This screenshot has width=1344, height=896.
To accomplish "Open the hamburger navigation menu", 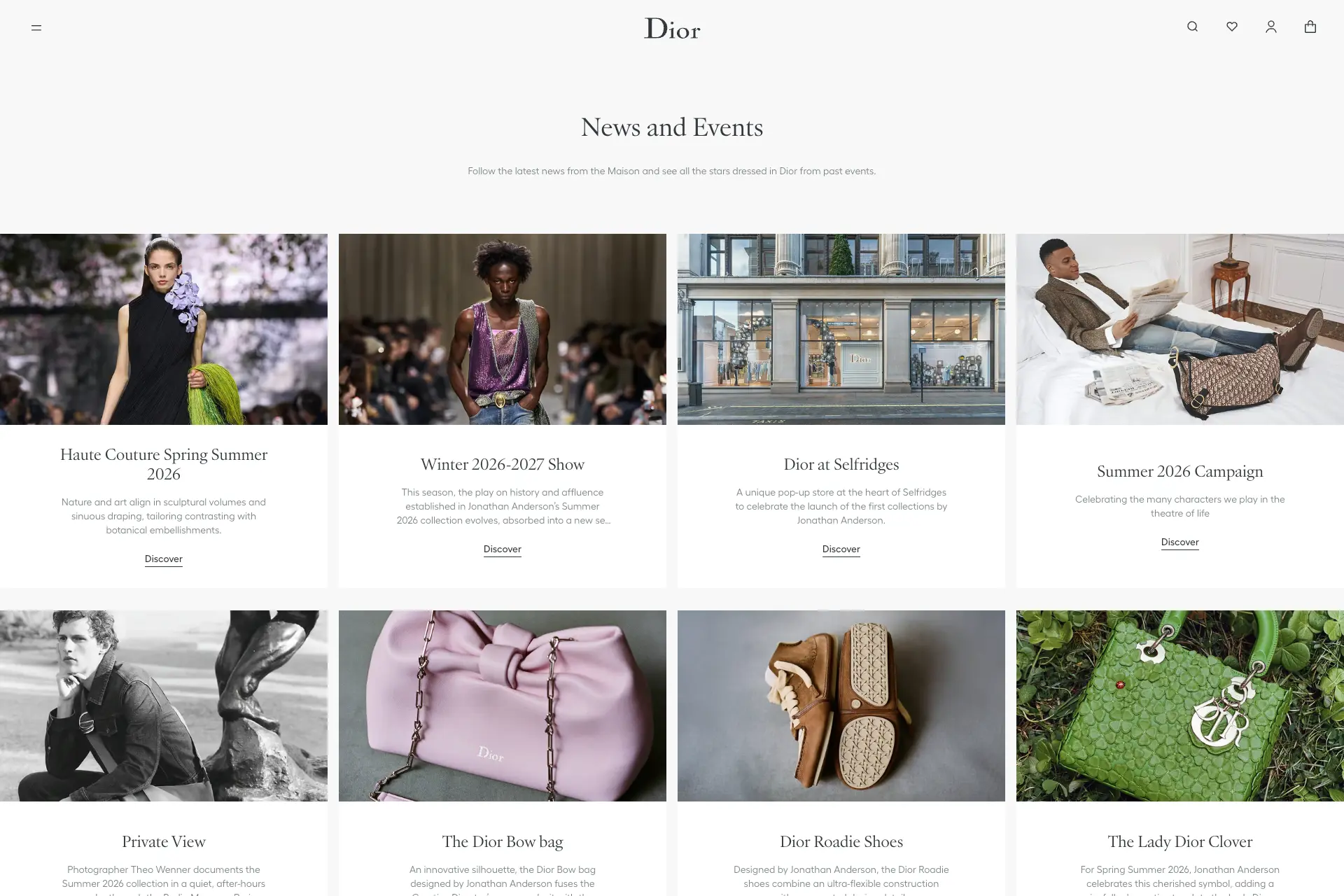I will tap(36, 28).
